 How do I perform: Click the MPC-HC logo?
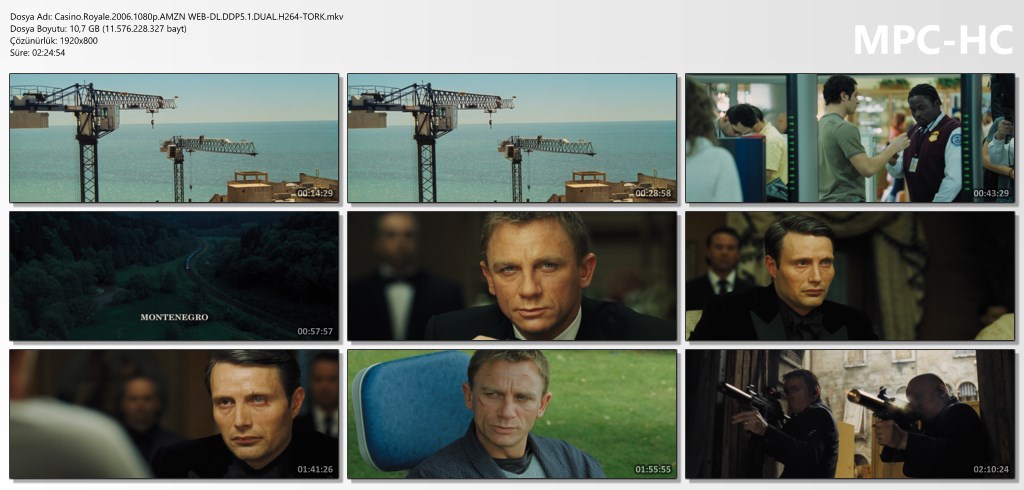click(932, 39)
